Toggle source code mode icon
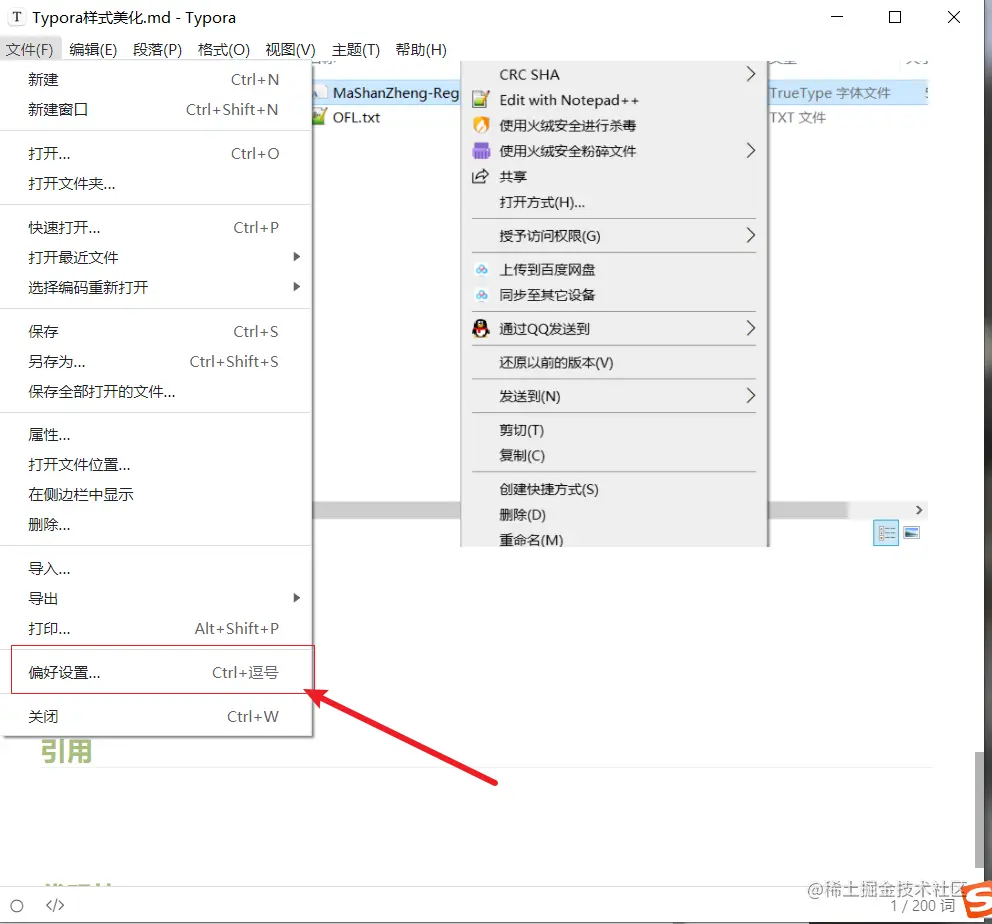 [55, 906]
